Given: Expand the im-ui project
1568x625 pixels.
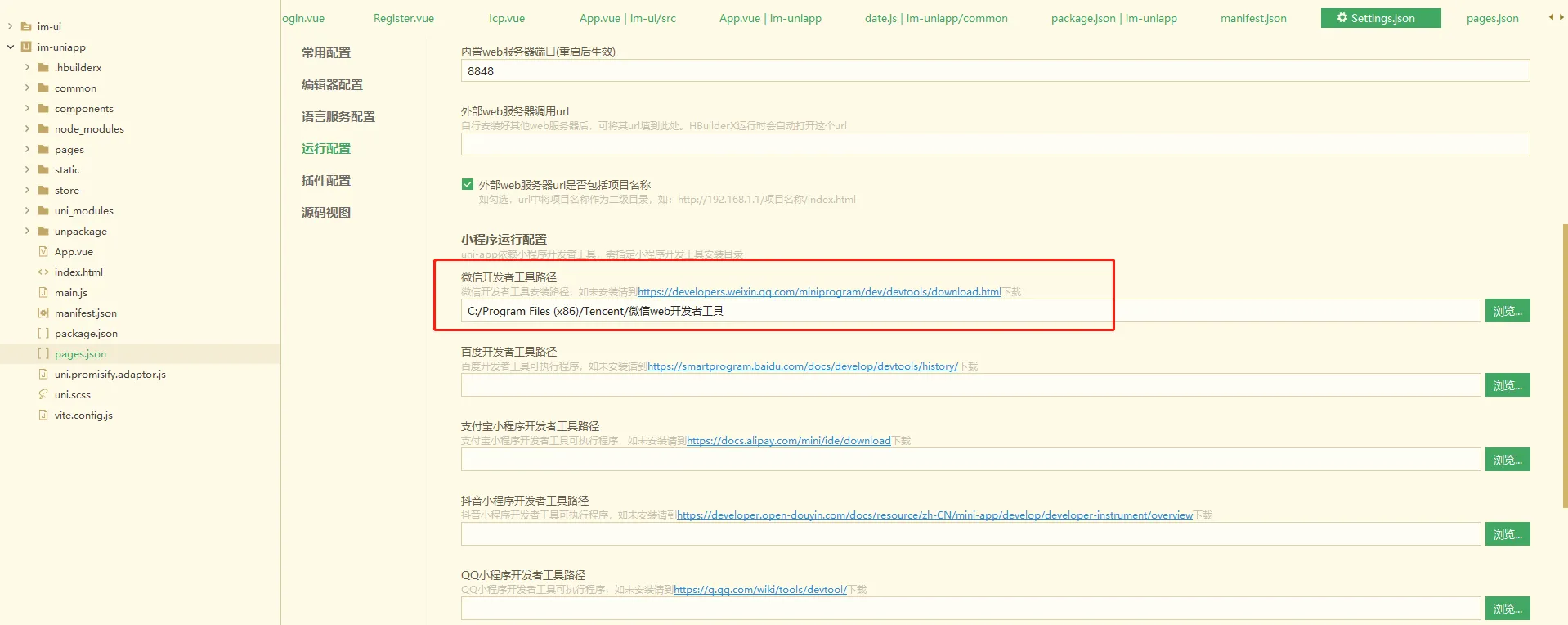Looking at the screenshot, I should [x=11, y=26].
